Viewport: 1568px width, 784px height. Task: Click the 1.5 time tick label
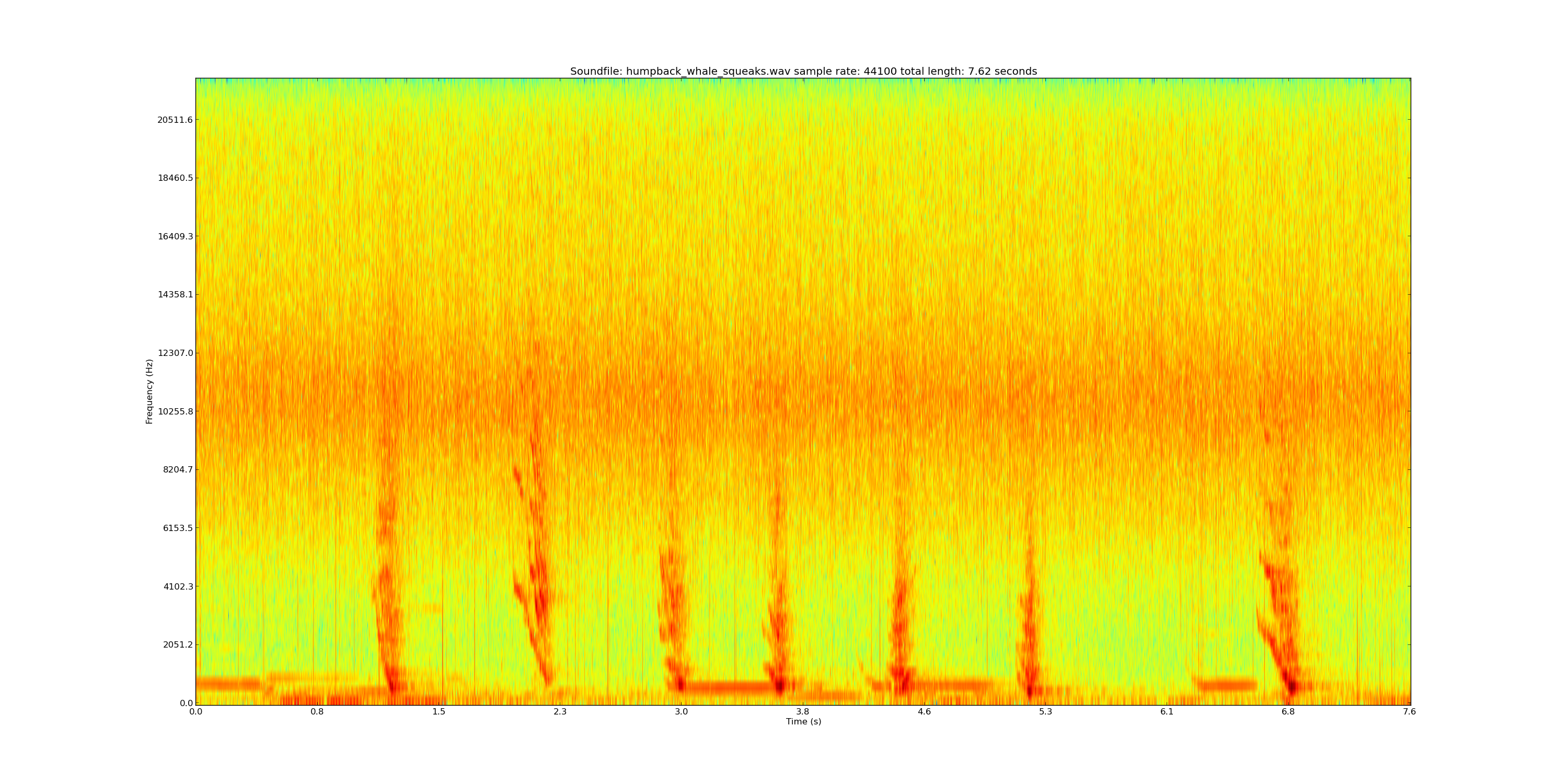pyautogui.click(x=439, y=711)
